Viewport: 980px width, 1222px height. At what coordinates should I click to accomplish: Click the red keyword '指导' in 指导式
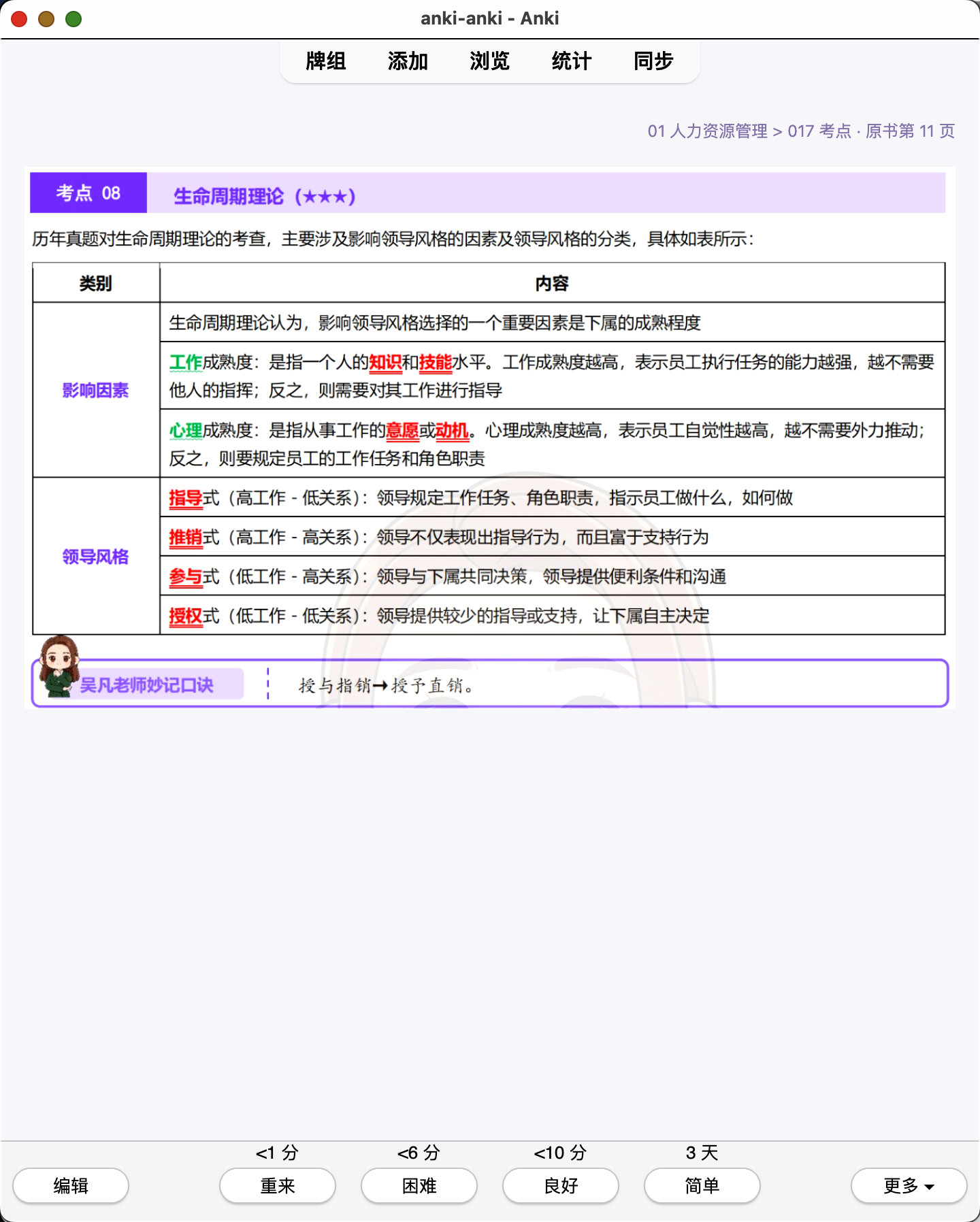[186, 498]
